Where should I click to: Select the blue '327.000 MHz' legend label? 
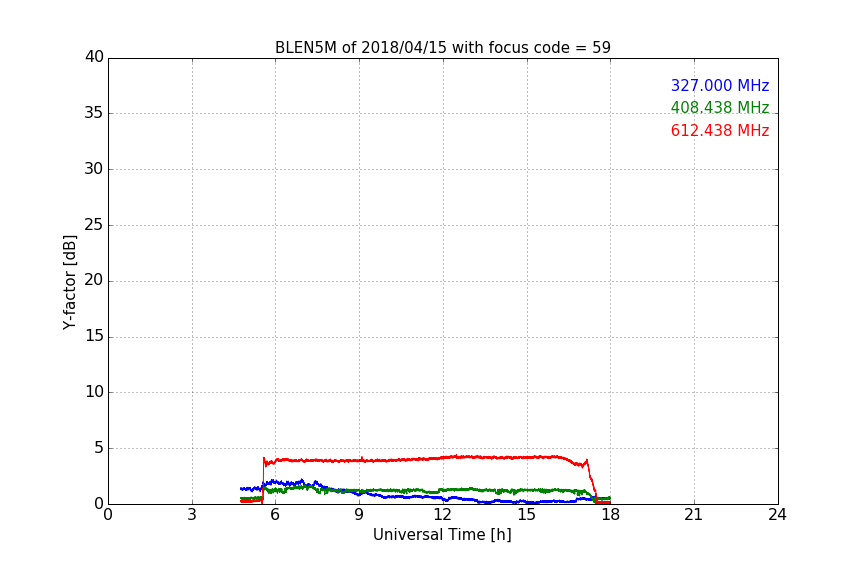[x=720, y=85]
